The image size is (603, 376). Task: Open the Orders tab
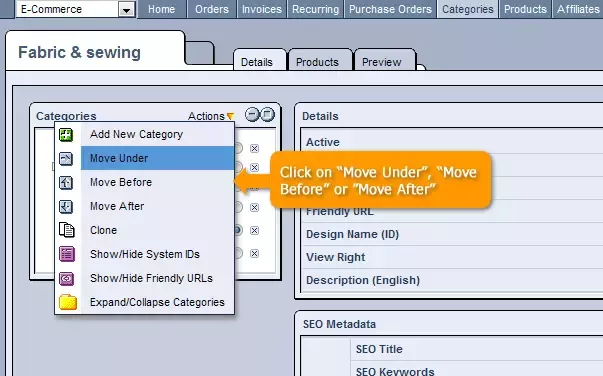[x=212, y=9]
